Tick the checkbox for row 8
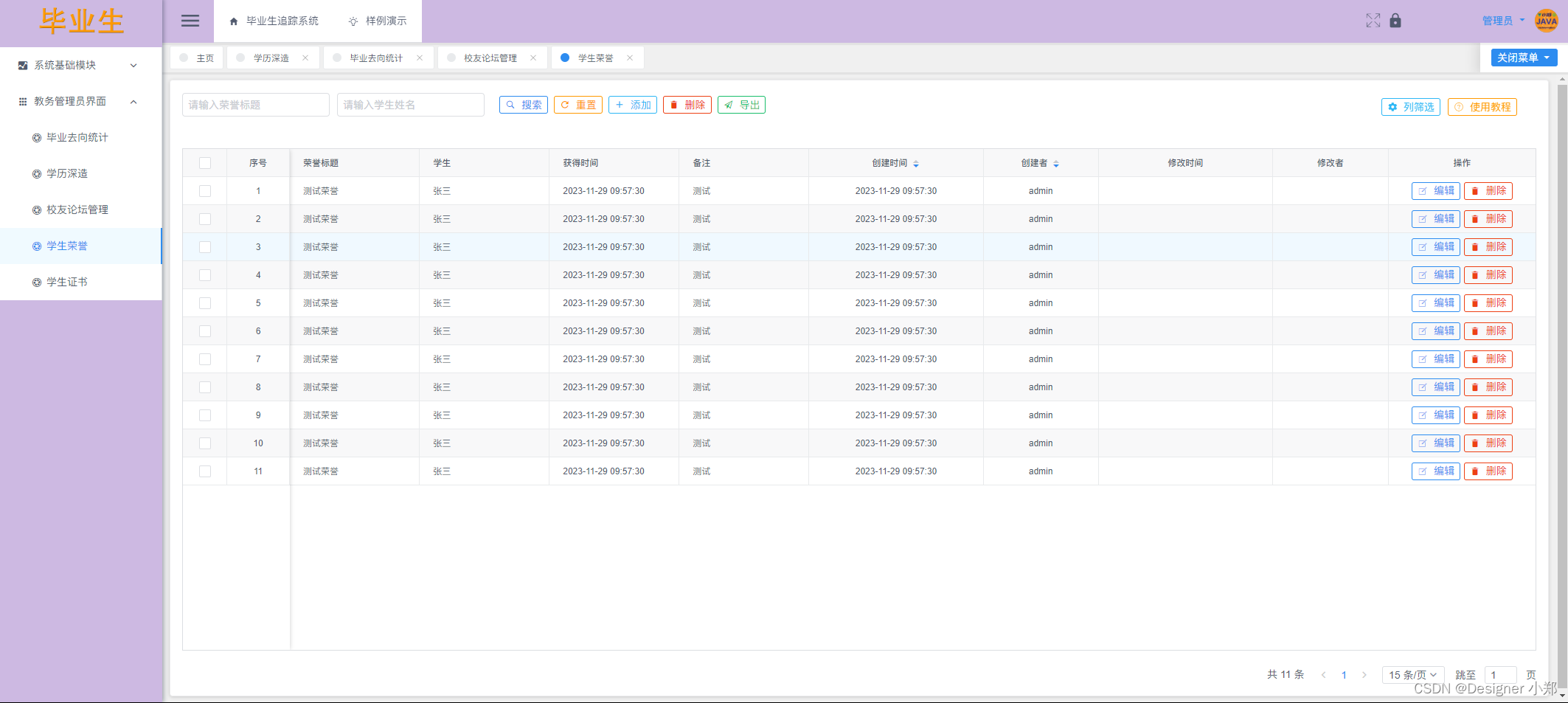Screen dimensions: 1568x703 205,387
